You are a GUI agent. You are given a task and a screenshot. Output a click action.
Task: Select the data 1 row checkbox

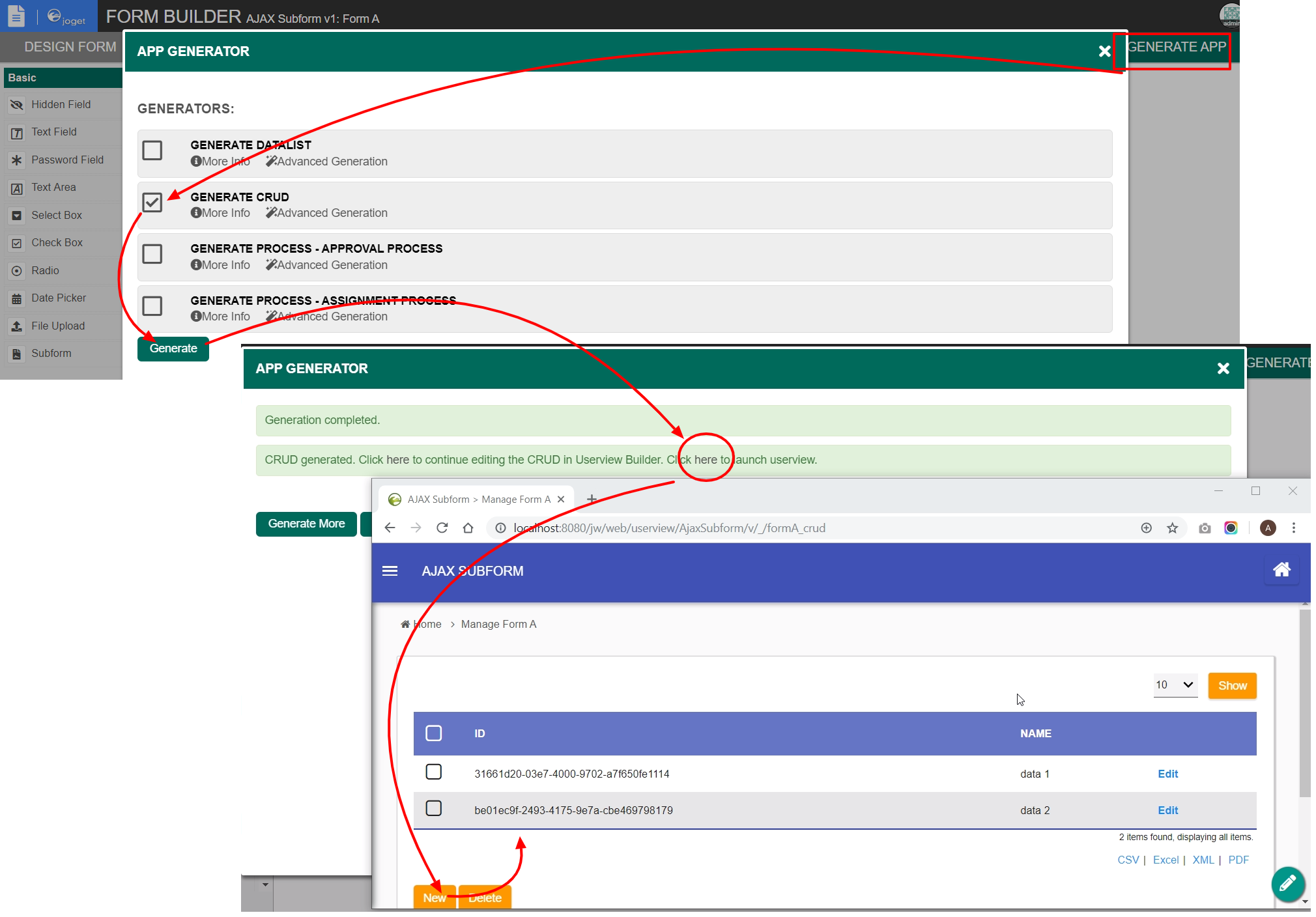tap(433, 772)
